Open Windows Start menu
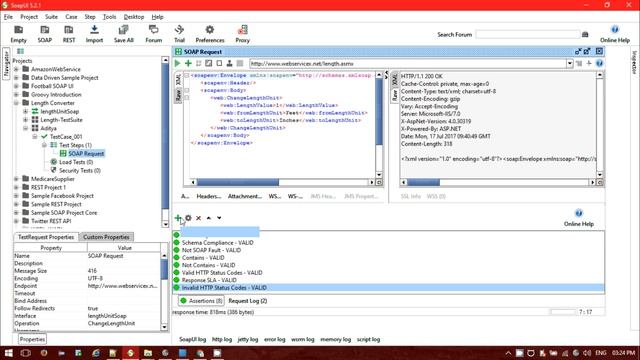640x360 pixels. click(x=8, y=353)
